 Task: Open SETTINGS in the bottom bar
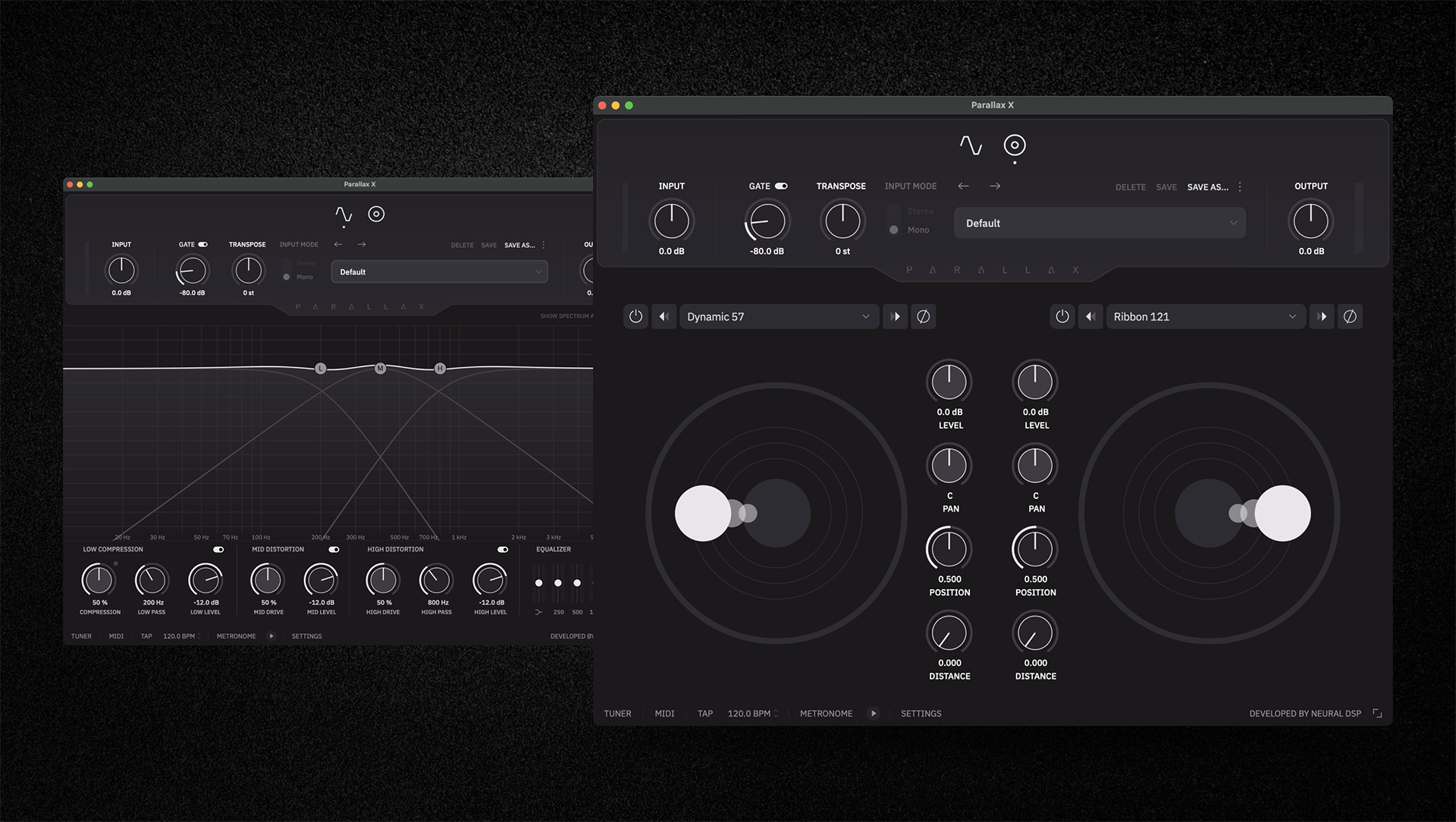click(x=920, y=713)
